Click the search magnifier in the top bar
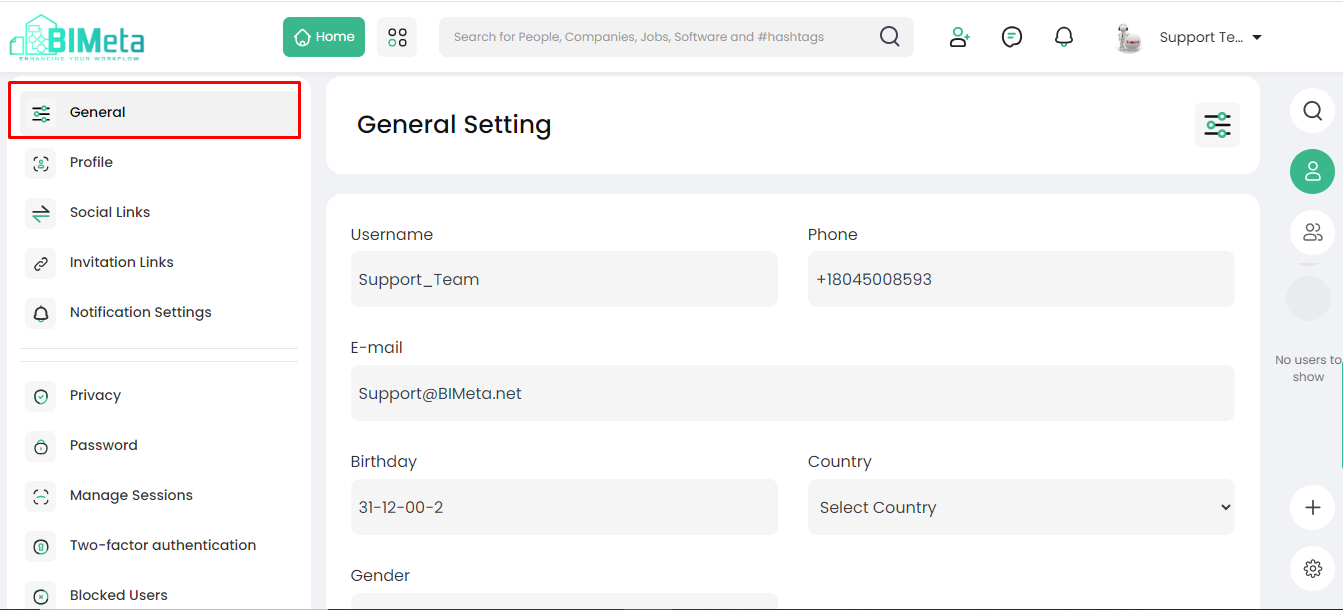 [x=889, y=37]
